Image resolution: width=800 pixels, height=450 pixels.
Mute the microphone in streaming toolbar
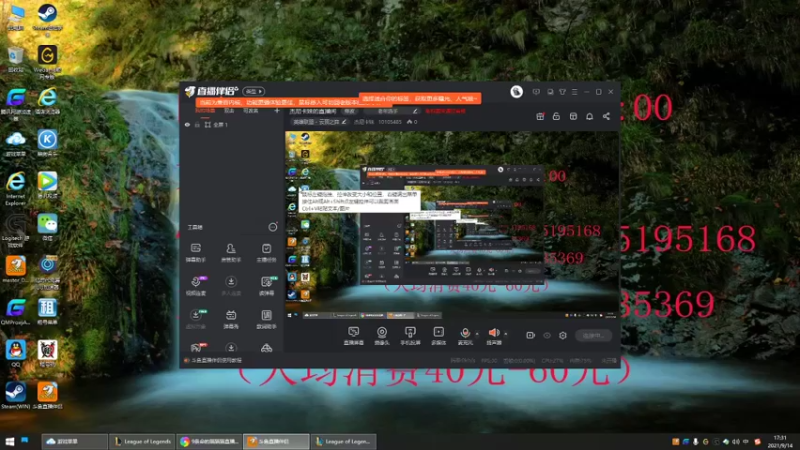465,335
